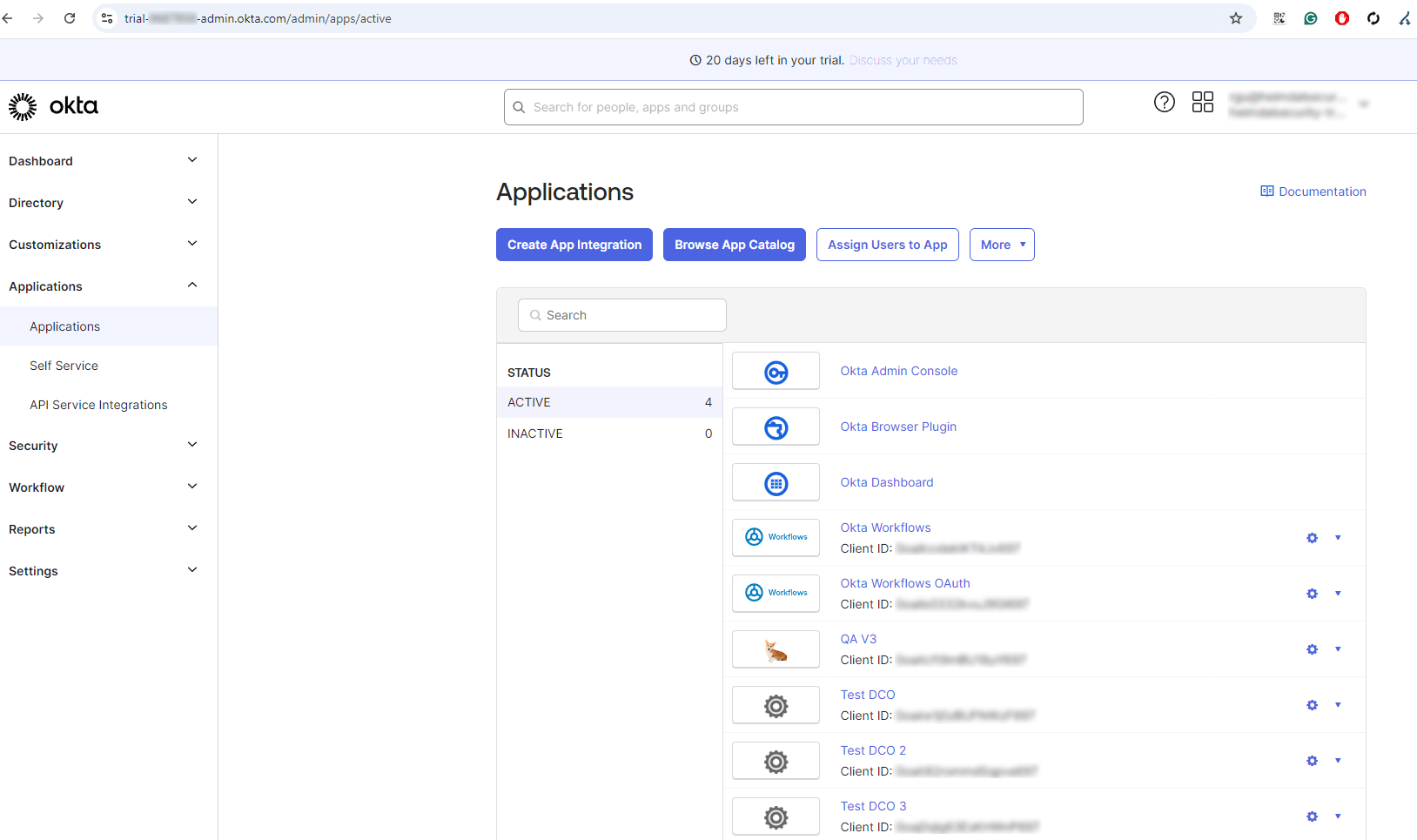
Task: Filter by INACTIVE status
Action: [x=609, y=433]
